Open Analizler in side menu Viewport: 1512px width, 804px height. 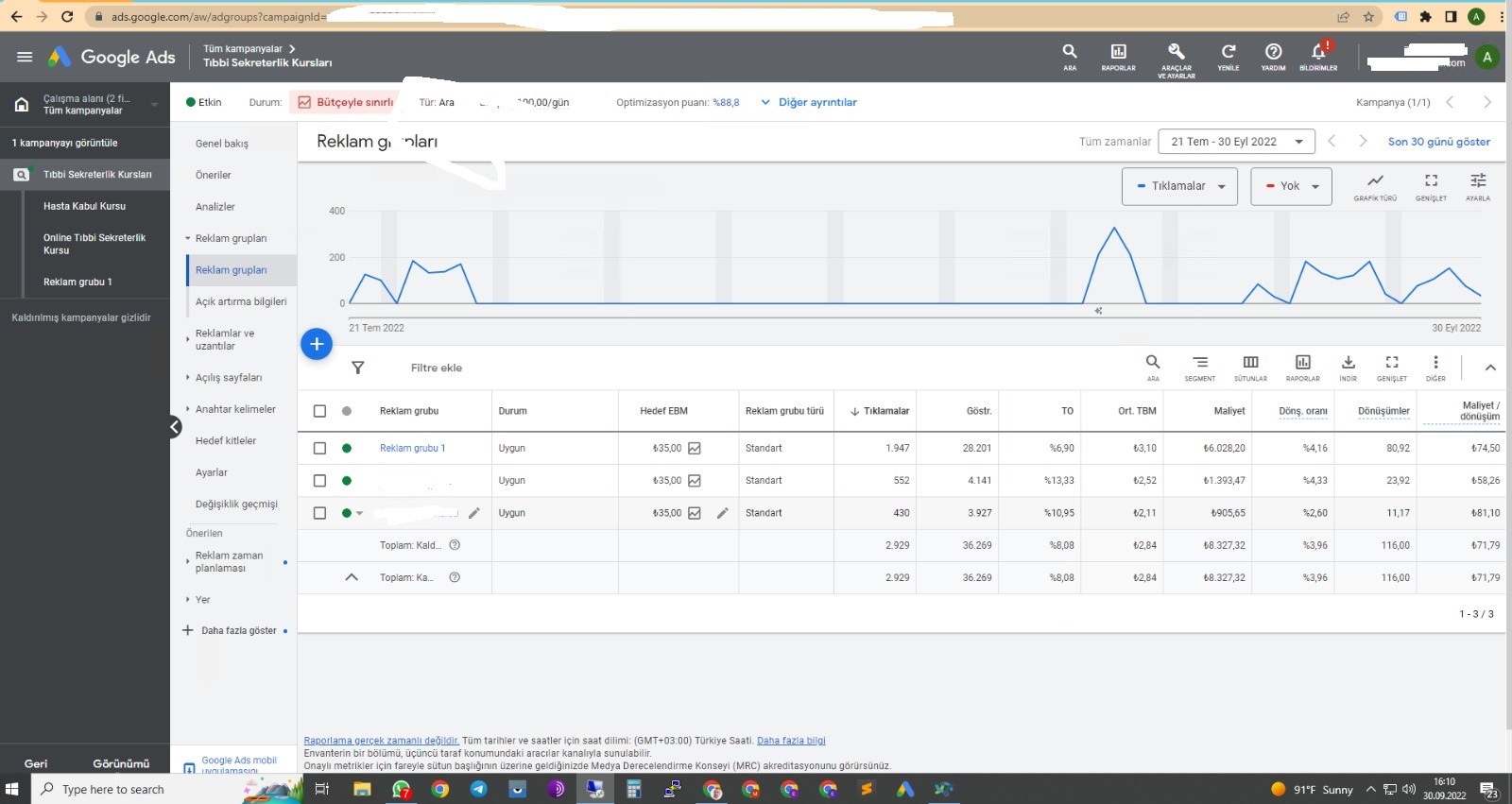[x=215, y=207]
